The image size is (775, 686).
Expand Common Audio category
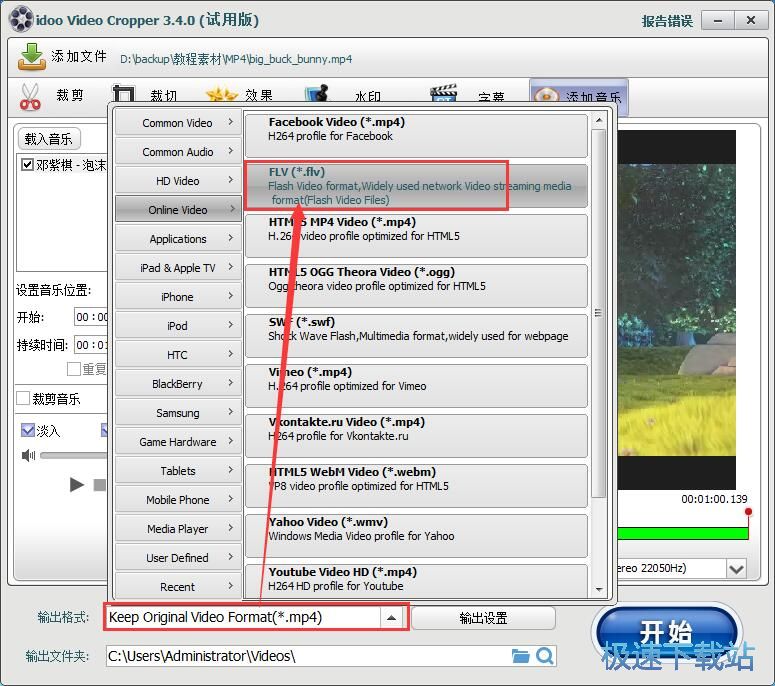[x=178, y=152]
